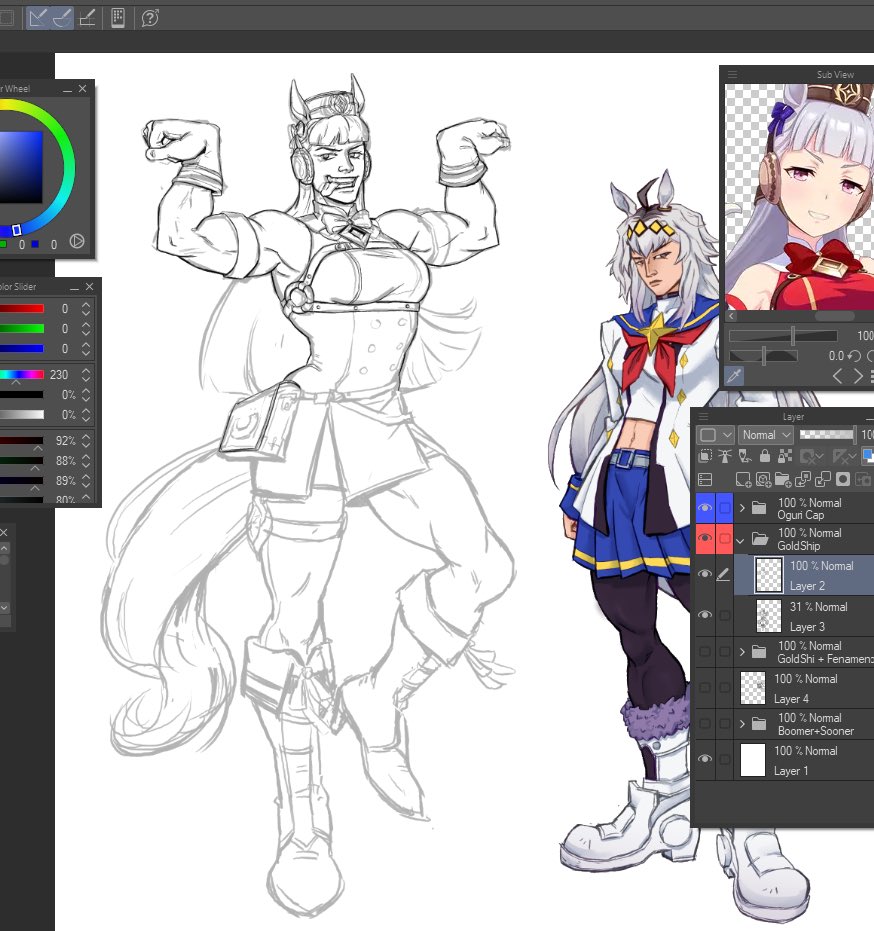Viewport: 874px width, 931px height.
Task: Toggle visibility of Layer 2
Action: click(705, 574)
